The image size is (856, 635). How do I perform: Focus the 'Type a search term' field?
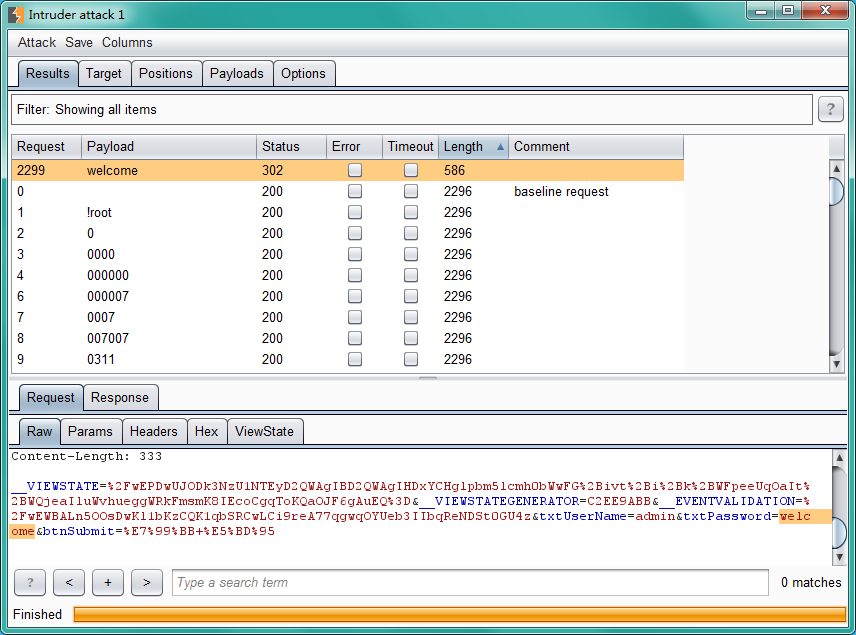[470, 583]
